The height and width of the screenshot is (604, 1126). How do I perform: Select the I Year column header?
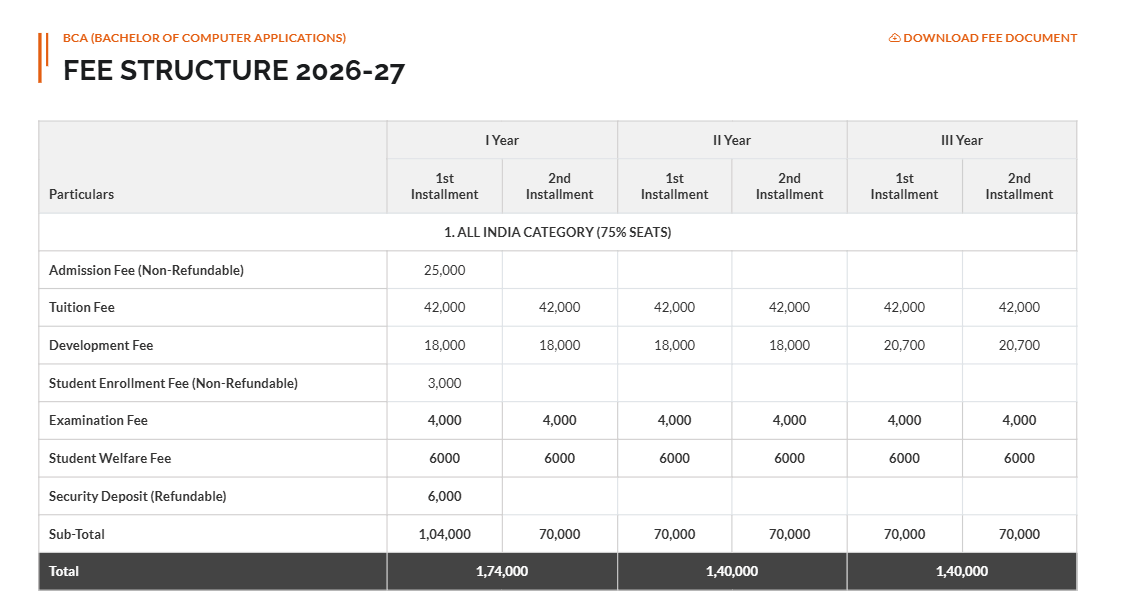(x=501, y=140)
